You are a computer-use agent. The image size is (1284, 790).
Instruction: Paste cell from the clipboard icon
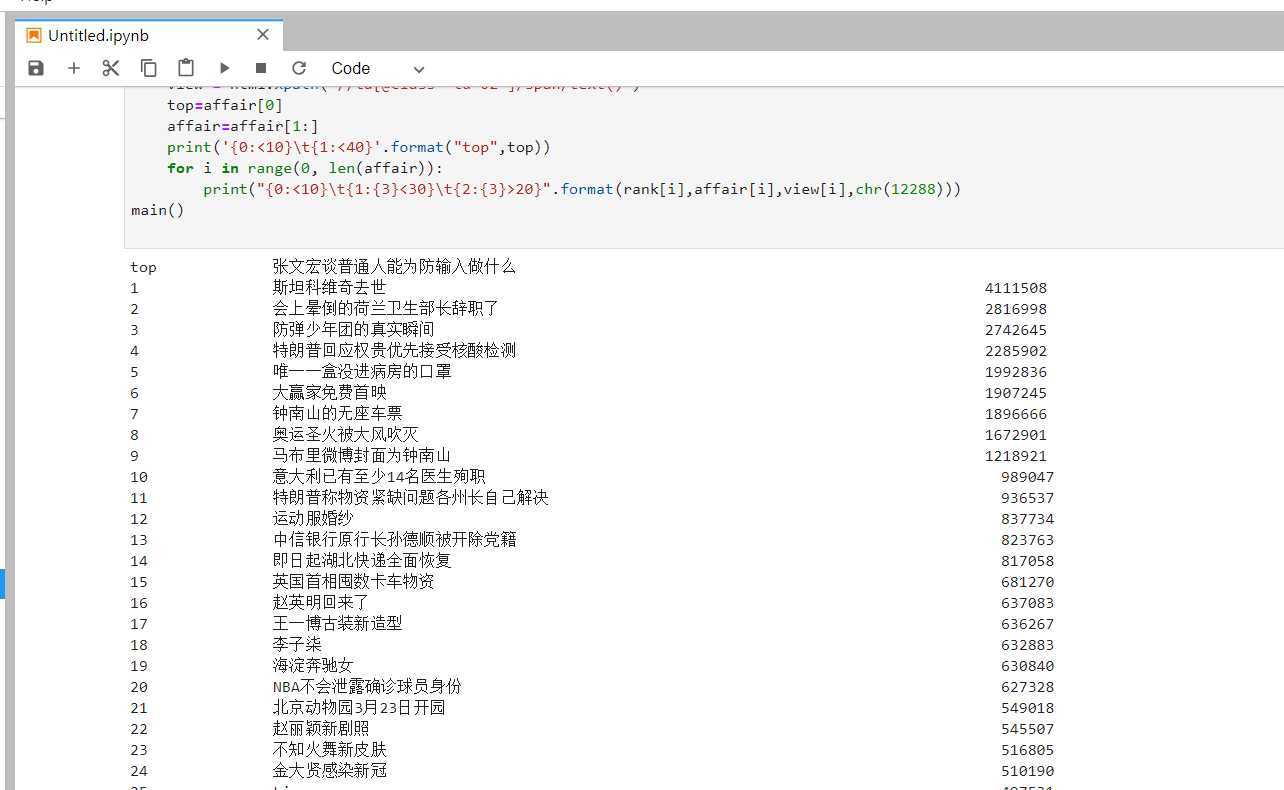tap(186, 68)
